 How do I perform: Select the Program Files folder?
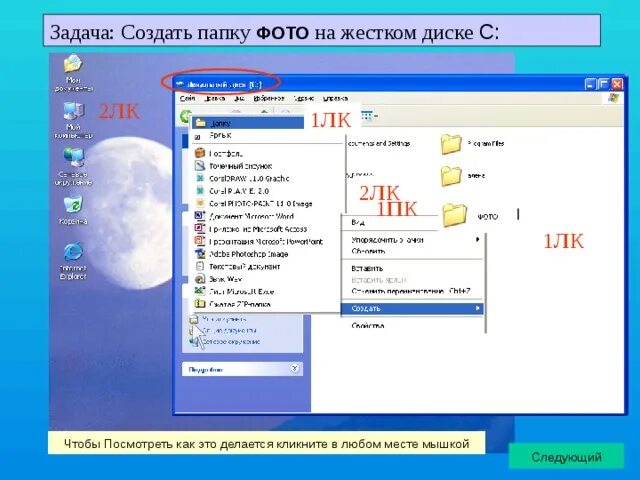tap(472, 144)
